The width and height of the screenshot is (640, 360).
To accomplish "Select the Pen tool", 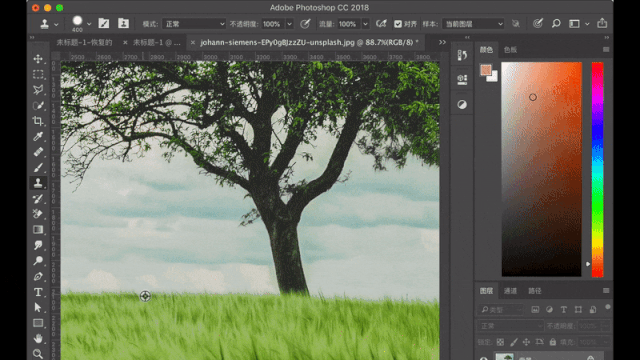I will click(38, 276).
